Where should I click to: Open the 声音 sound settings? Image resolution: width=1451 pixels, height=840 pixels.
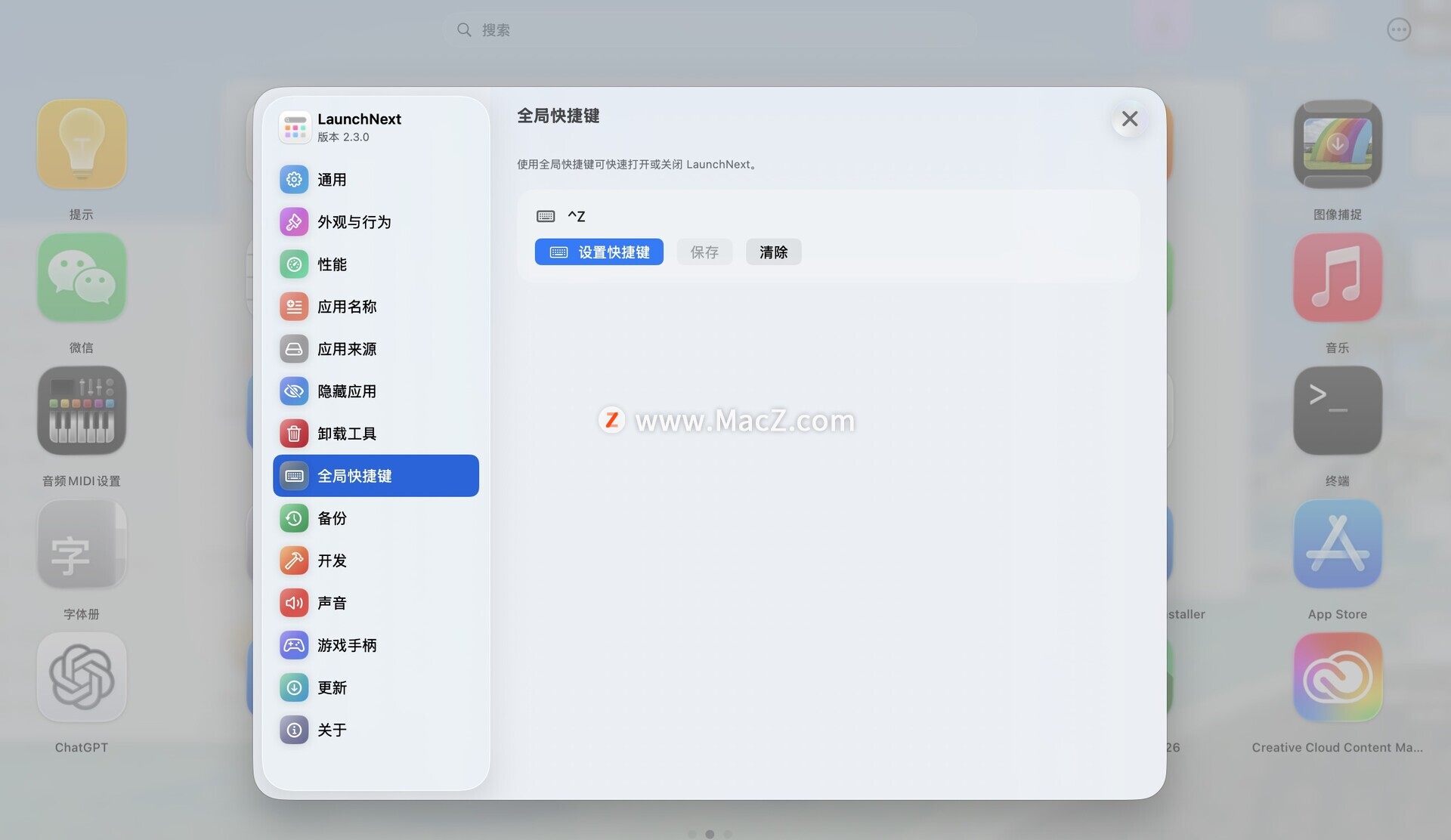(x=331, y=603)
